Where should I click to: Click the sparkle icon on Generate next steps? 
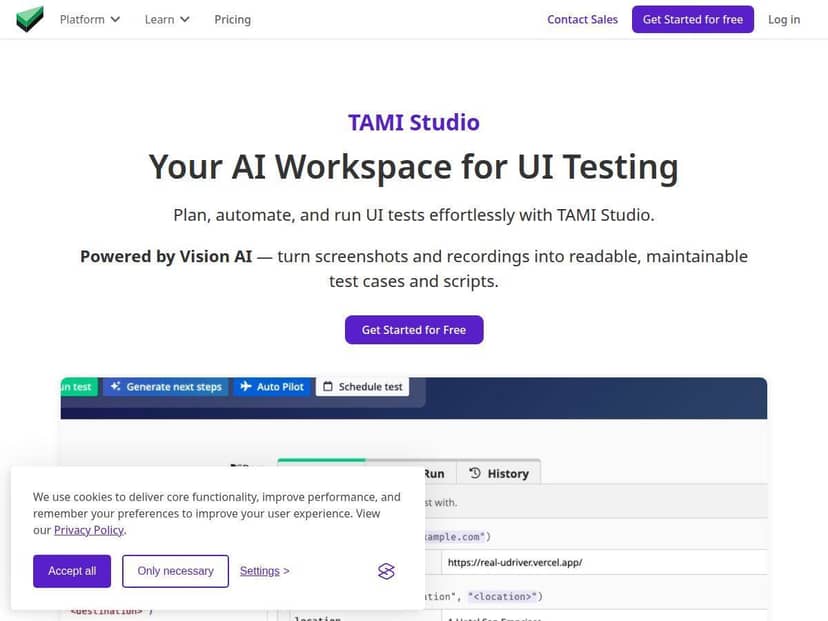click(116, 387)
